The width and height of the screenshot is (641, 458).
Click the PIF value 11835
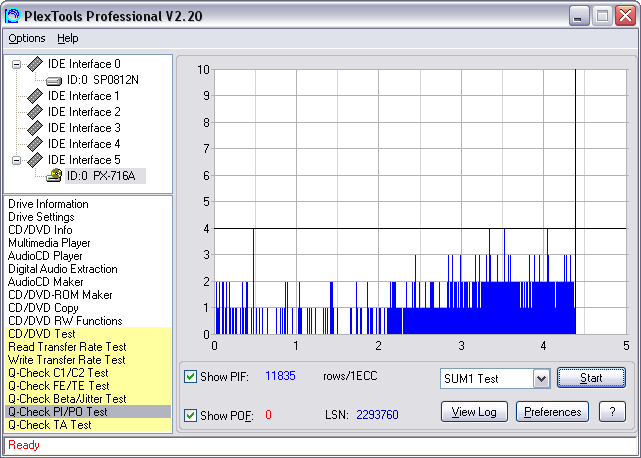(x=280, y=376)
